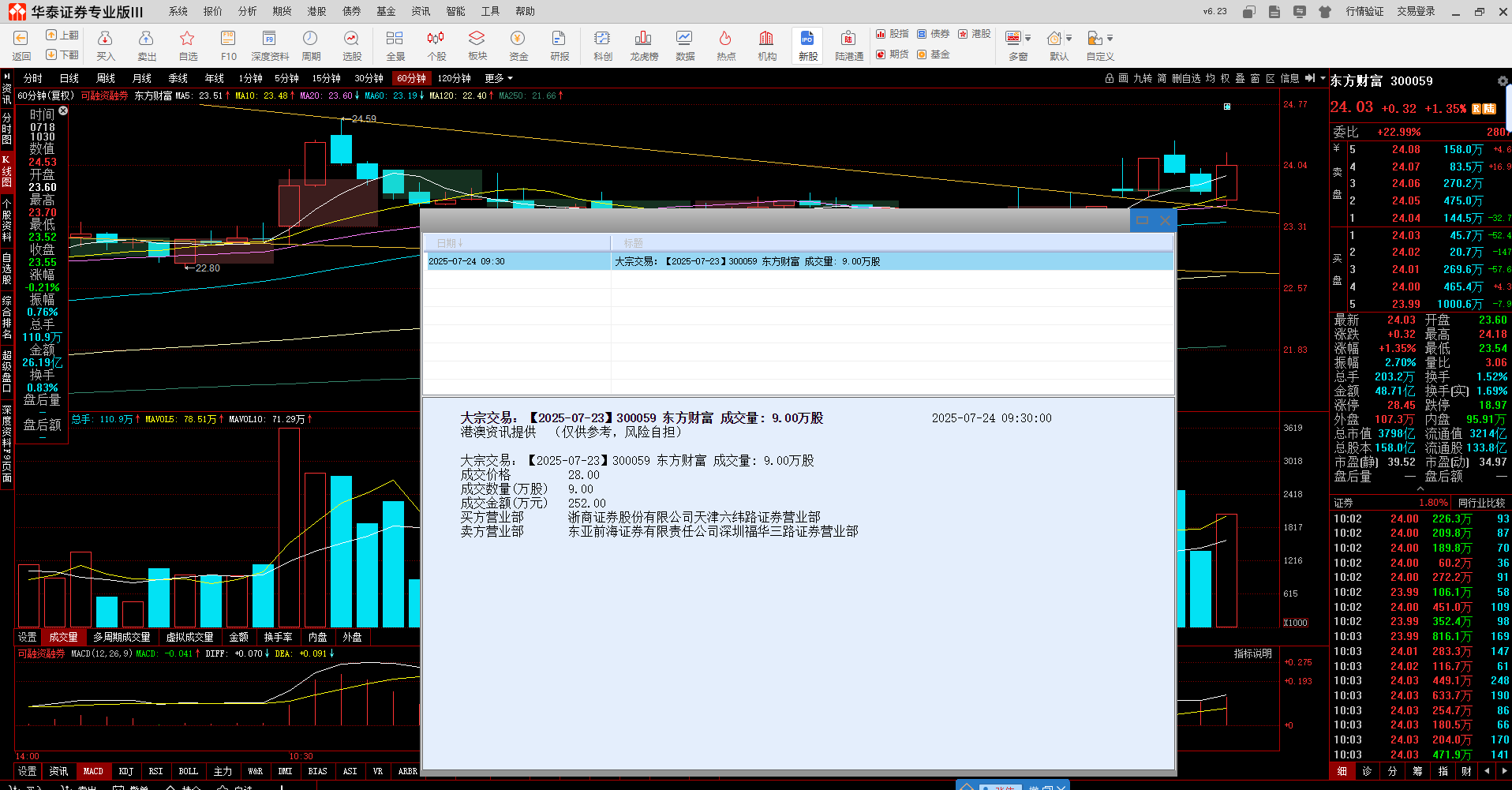
Task: Toggle the 基金 funds shortcut
Action: pyautogui.click(x=933, y=54)
